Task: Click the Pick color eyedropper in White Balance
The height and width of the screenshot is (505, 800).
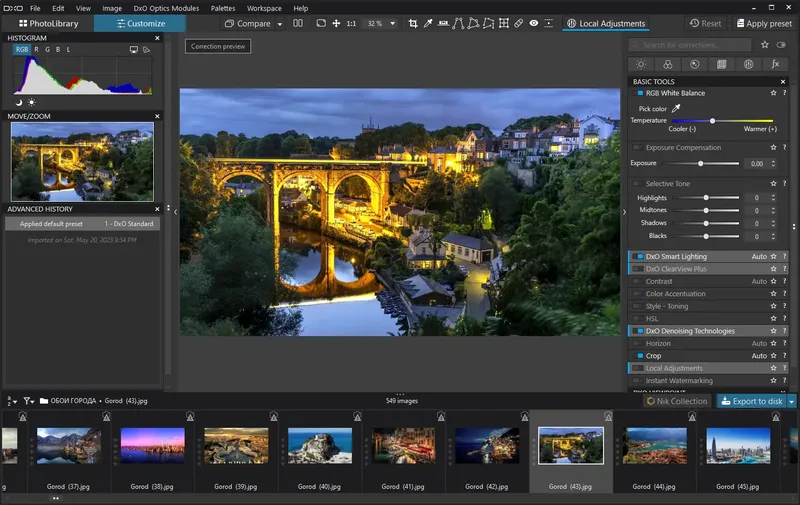Action: (675, 108)
